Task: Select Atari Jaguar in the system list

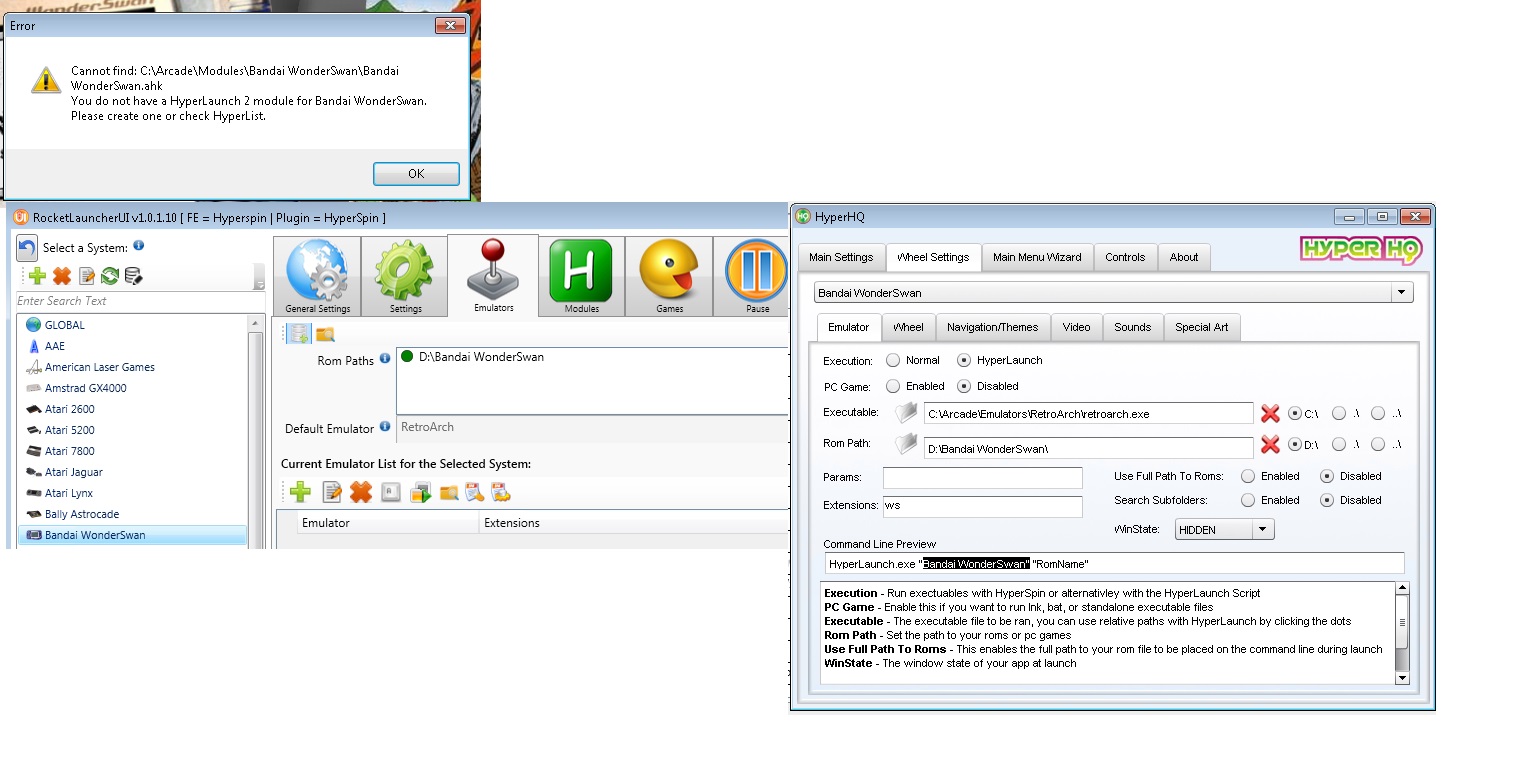Action: pos(74,472)
